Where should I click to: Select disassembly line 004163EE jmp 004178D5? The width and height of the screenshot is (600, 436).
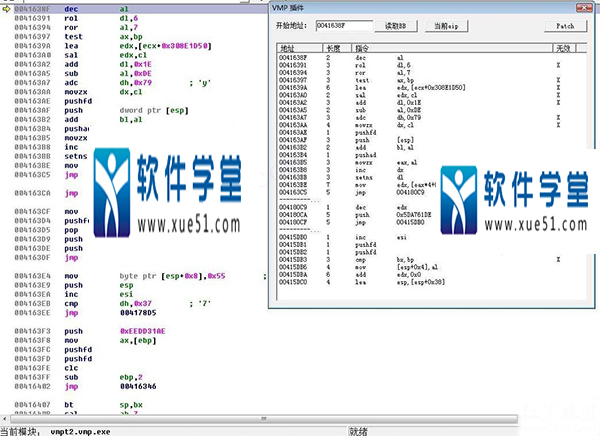(140, 313)
